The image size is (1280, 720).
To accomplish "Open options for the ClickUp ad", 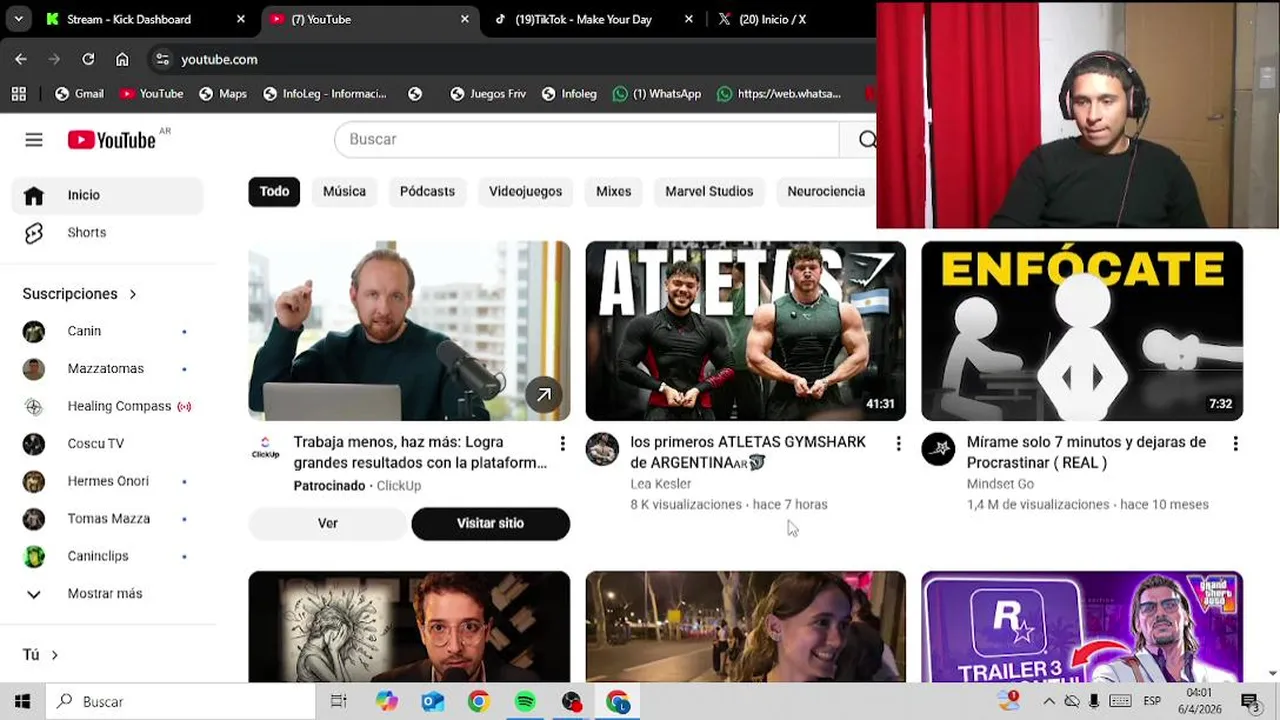I will [x=562, y=443].
